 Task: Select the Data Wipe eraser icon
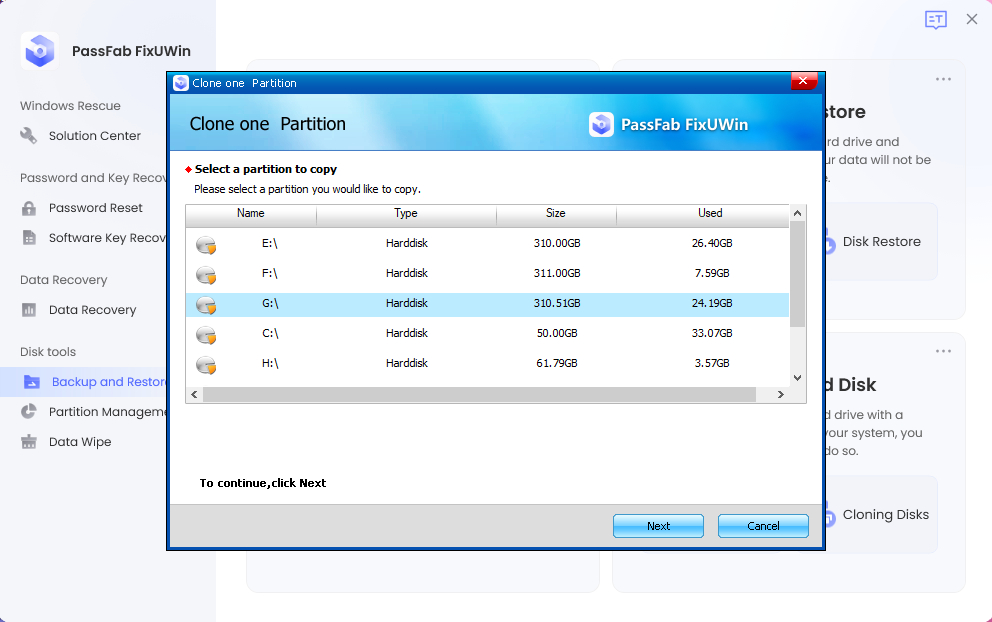tap(29, 441)
